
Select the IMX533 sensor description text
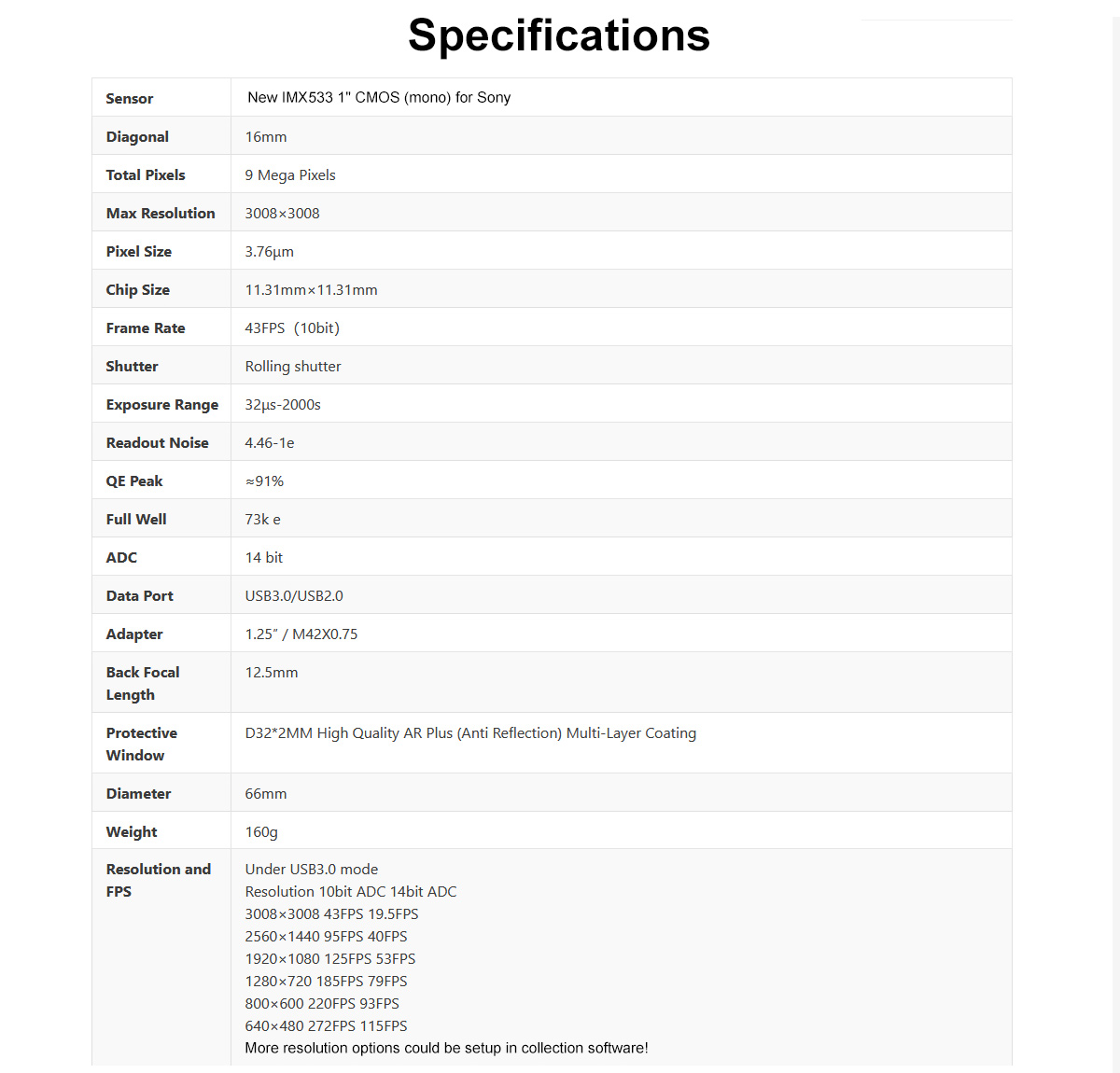click(379, 98)
